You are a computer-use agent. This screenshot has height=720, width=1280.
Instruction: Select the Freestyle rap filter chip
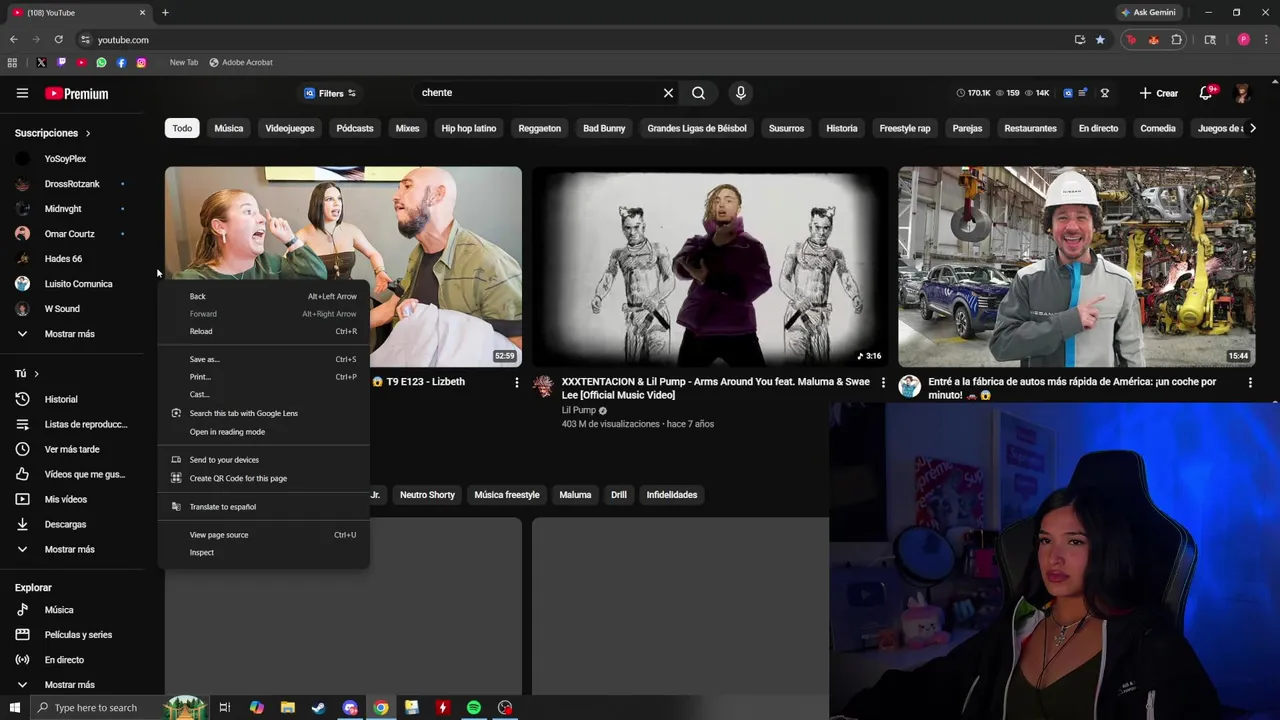click(905, 128)
